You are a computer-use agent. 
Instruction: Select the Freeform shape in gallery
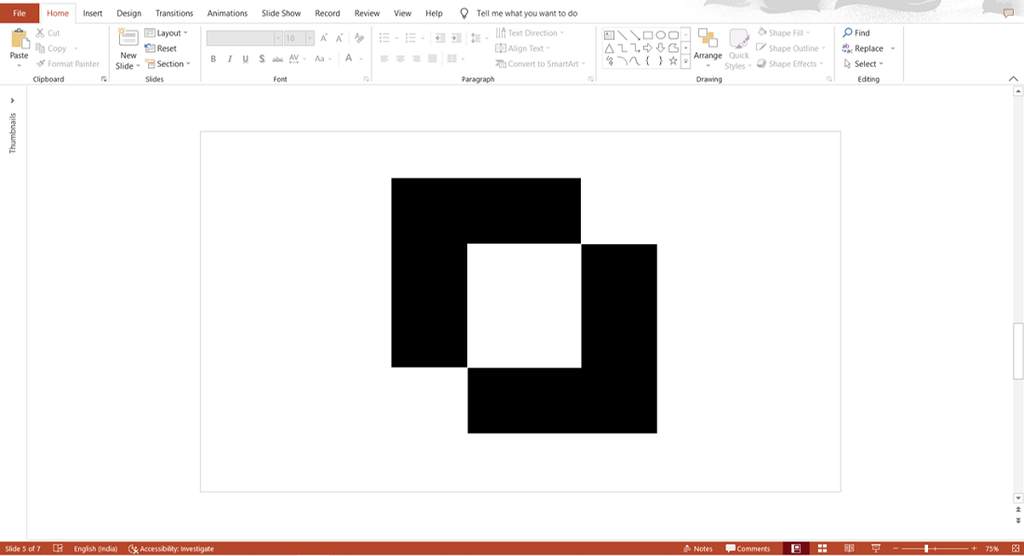(673, 48)
